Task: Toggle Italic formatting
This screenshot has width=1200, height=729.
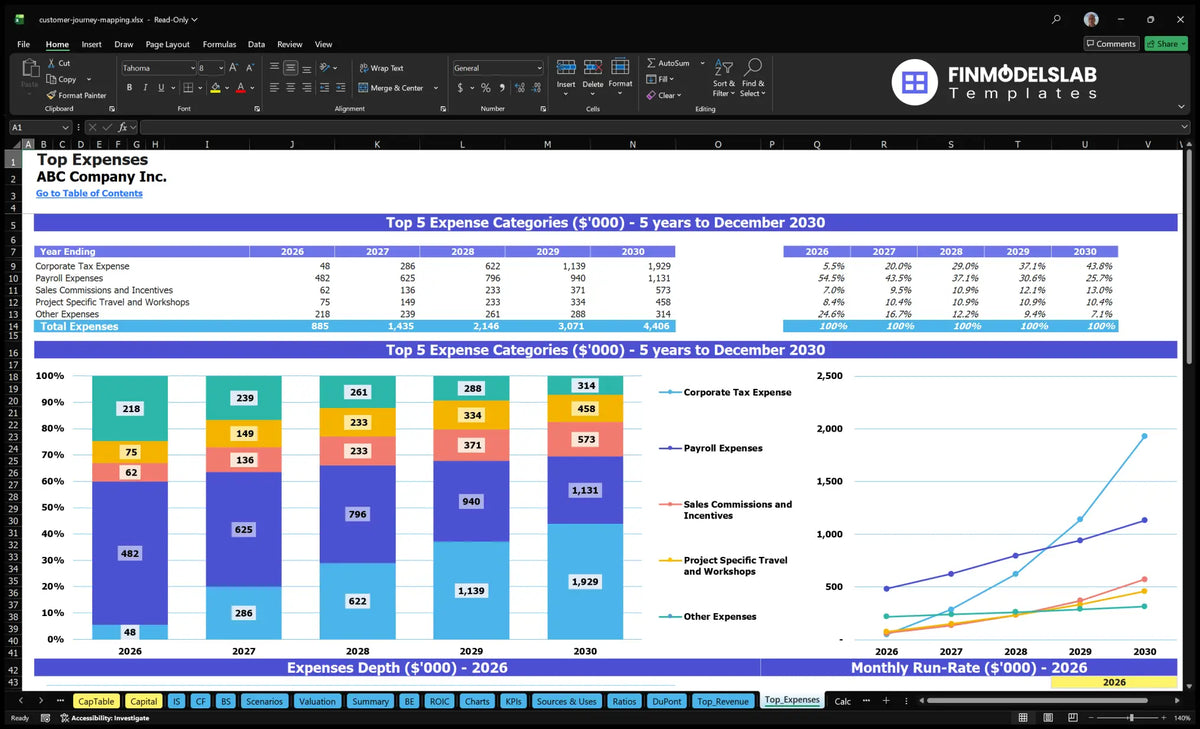Action: (144, 88)
